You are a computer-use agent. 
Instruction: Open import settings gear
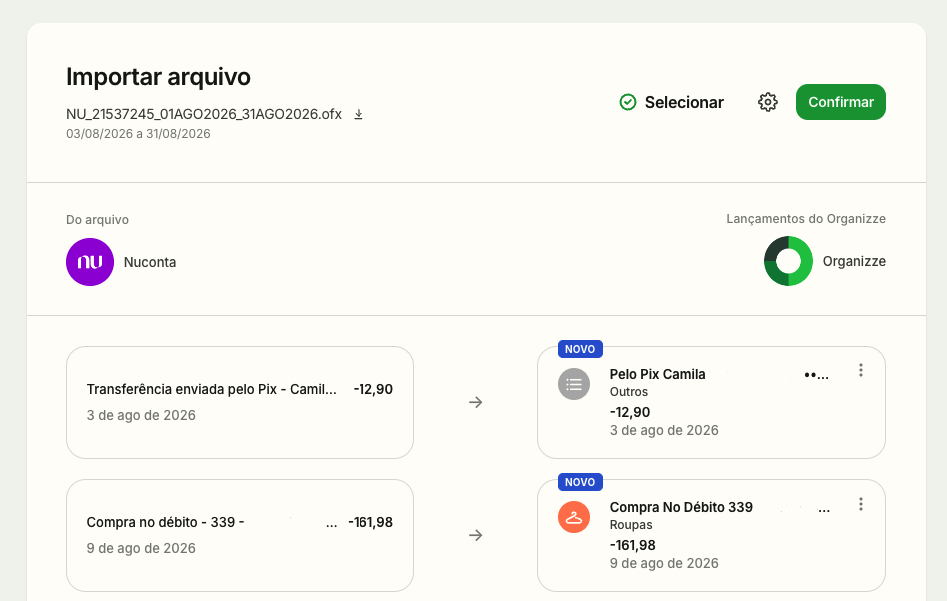(x=768, y=102)
